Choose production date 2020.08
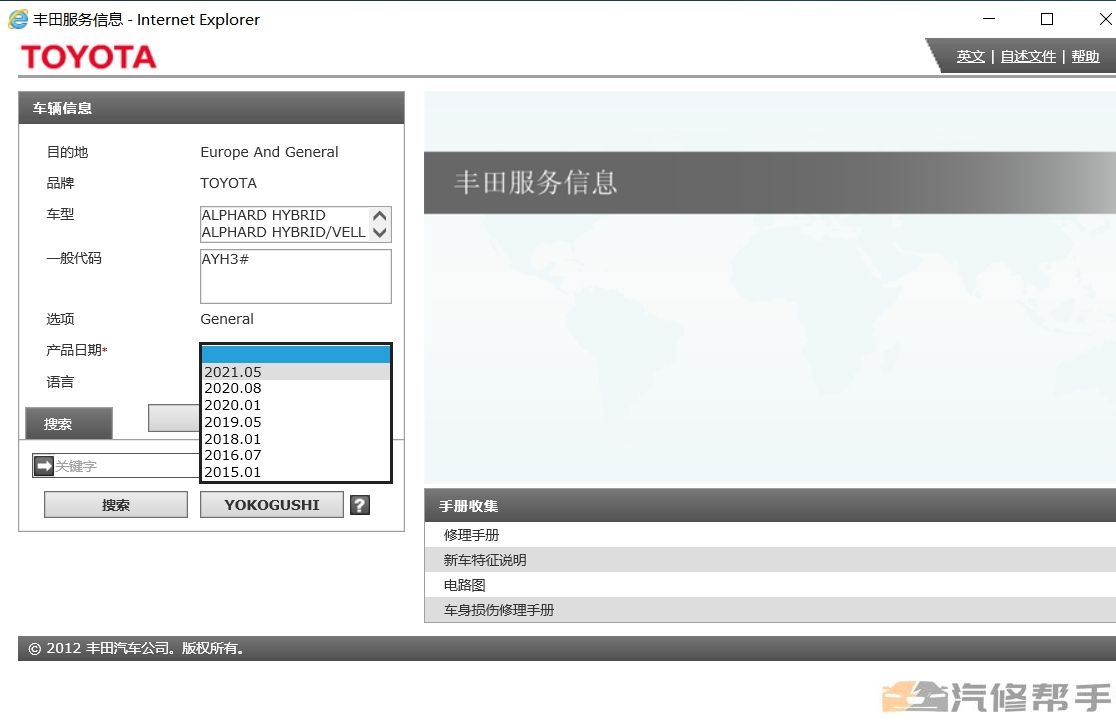 coord(295,388)
